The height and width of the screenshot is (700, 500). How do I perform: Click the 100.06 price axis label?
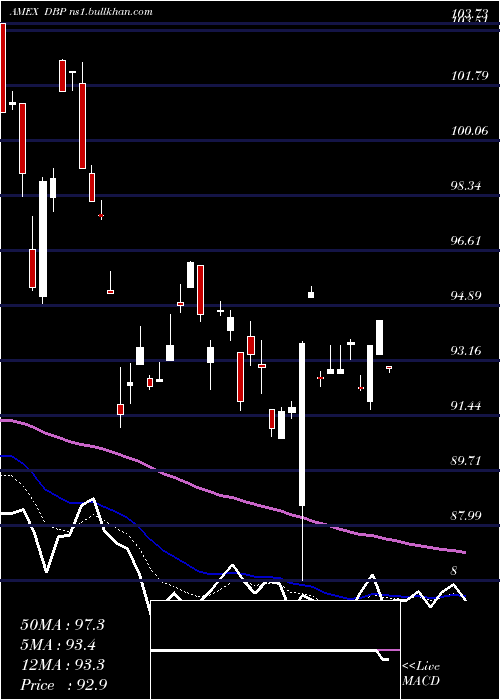469,131
